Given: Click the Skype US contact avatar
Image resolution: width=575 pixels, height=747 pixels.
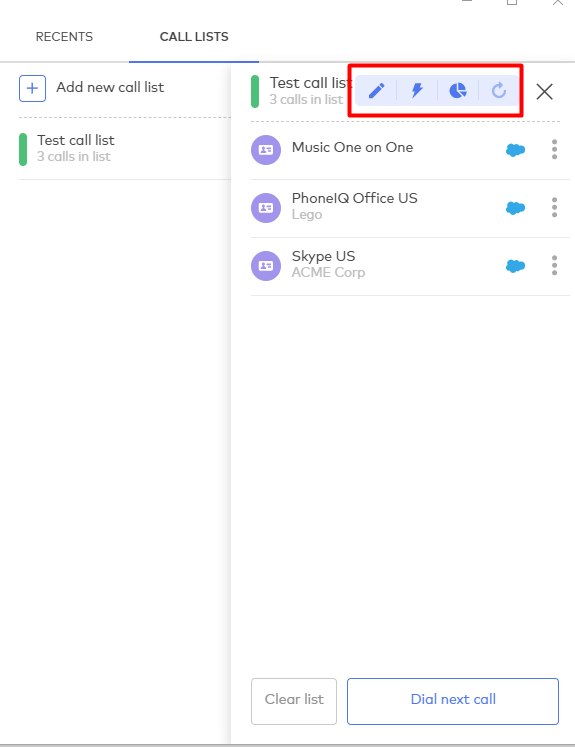Looking at the screenshot, I should [x=266, y=266].
